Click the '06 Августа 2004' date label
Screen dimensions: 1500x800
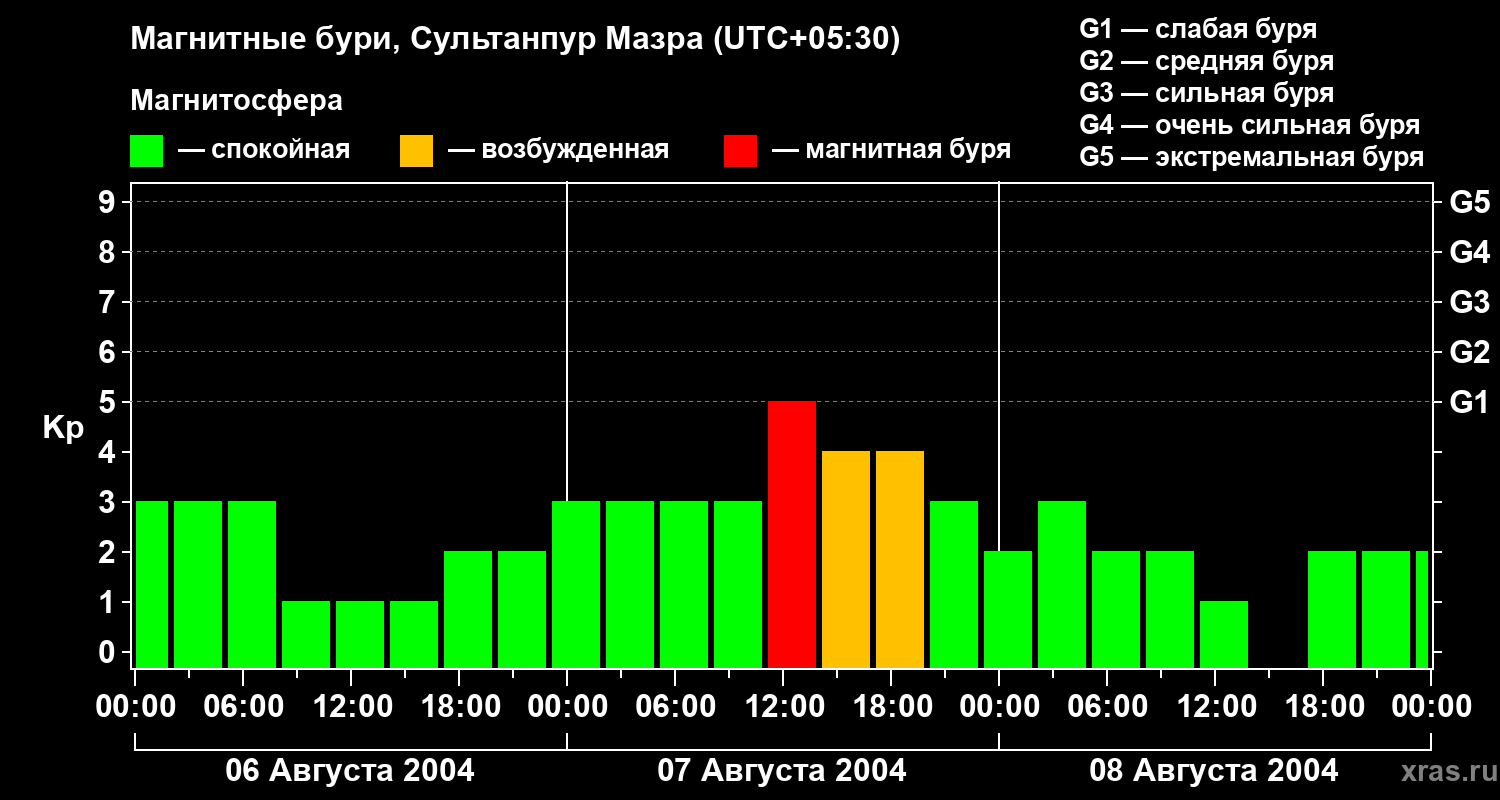pos(350,771)
